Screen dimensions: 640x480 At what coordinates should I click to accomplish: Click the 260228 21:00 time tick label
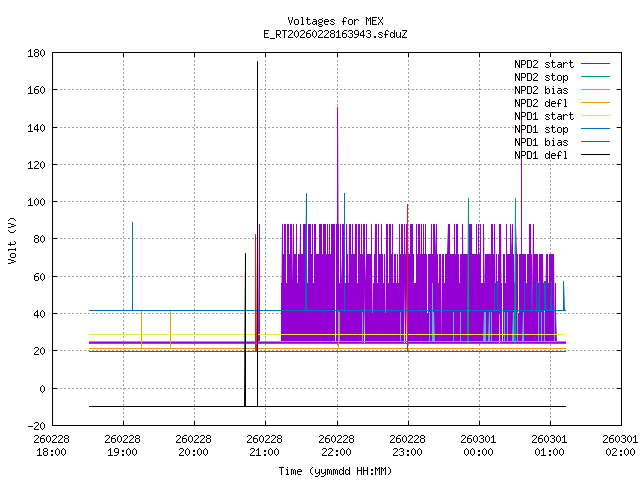[265, 445]
